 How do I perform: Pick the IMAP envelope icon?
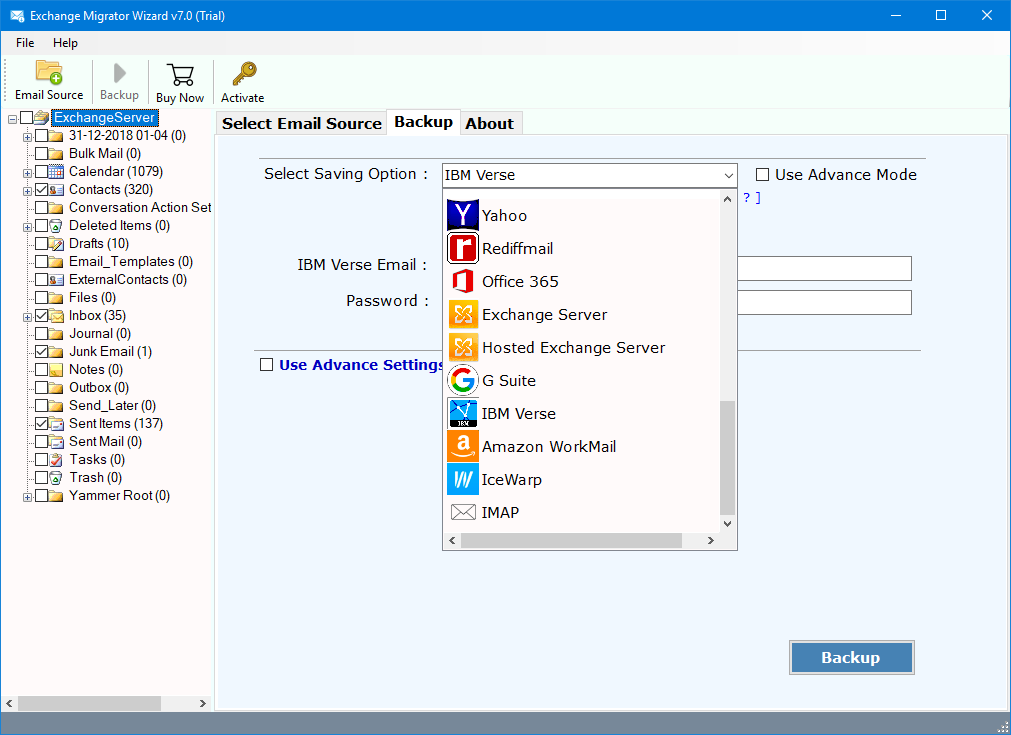coord(463,512)
